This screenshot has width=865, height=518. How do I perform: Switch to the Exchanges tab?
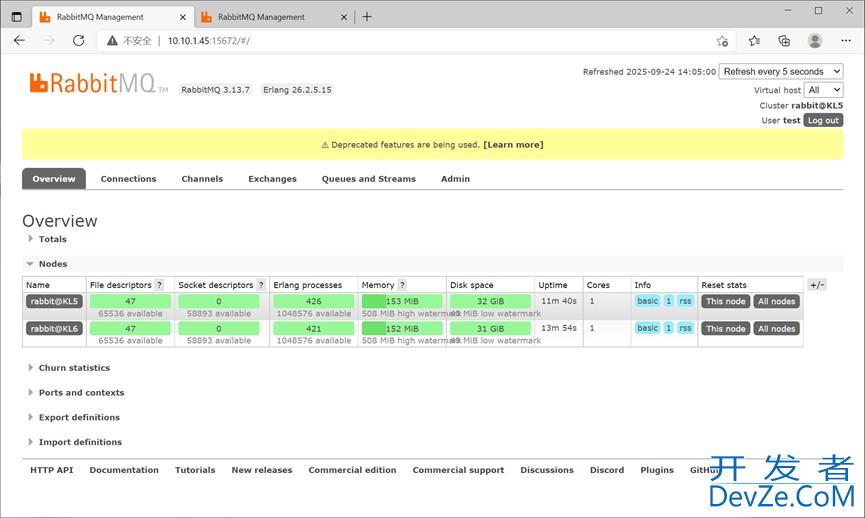point(272,179)
